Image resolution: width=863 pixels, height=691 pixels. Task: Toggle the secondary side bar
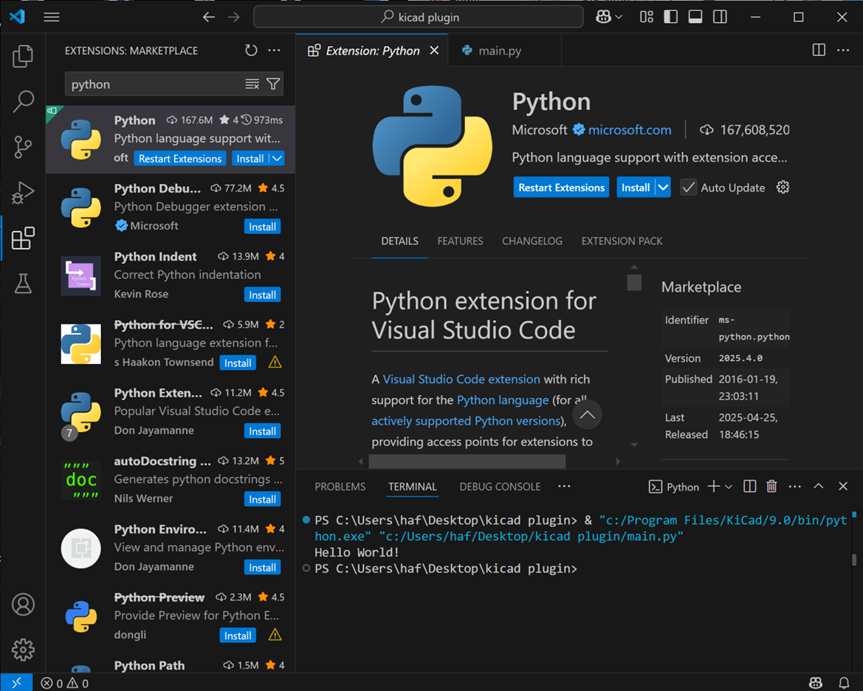720,17
